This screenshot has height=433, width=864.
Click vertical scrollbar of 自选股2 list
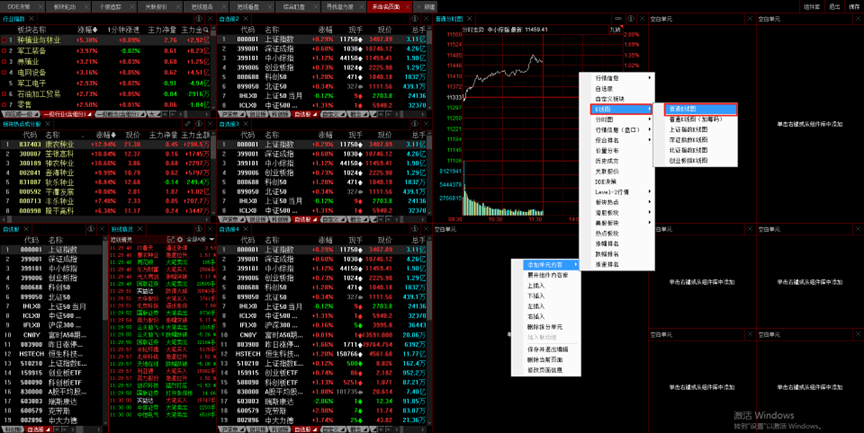pos(429,69)
